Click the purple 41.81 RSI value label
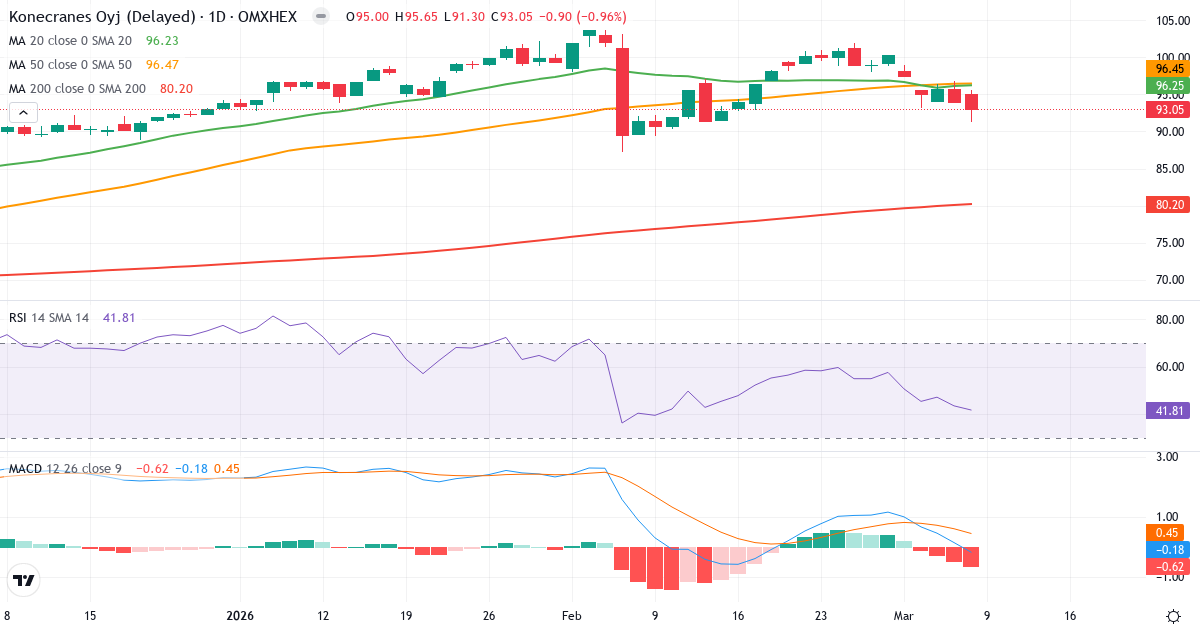The height and width of the screenshot is (630, 1200). pos(1168,411)
